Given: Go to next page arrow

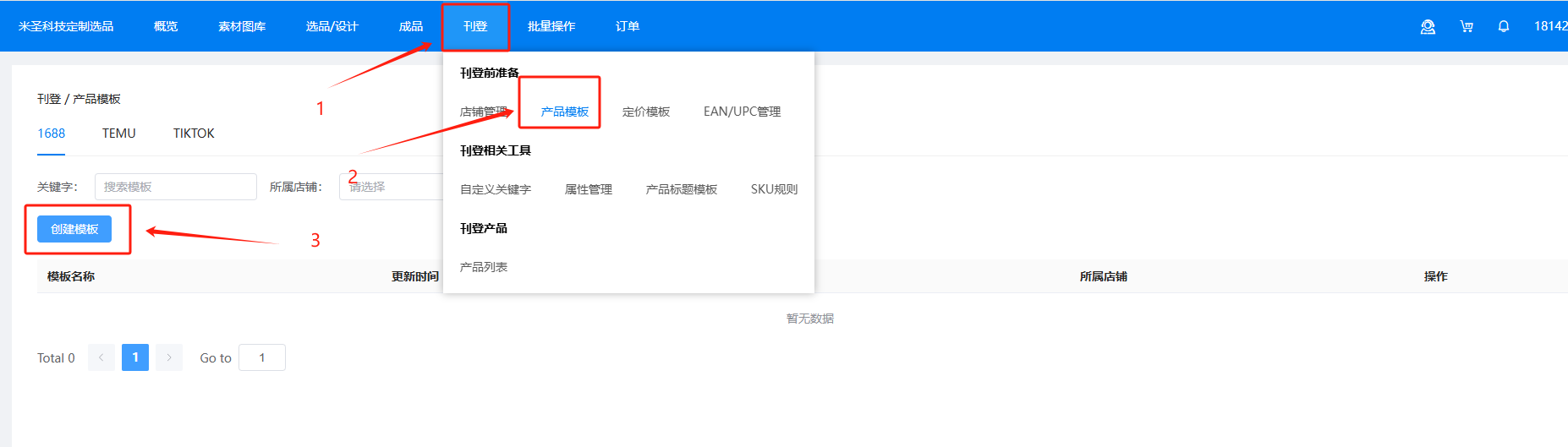Looking at the screenshot, I should [x=169, y=357].
